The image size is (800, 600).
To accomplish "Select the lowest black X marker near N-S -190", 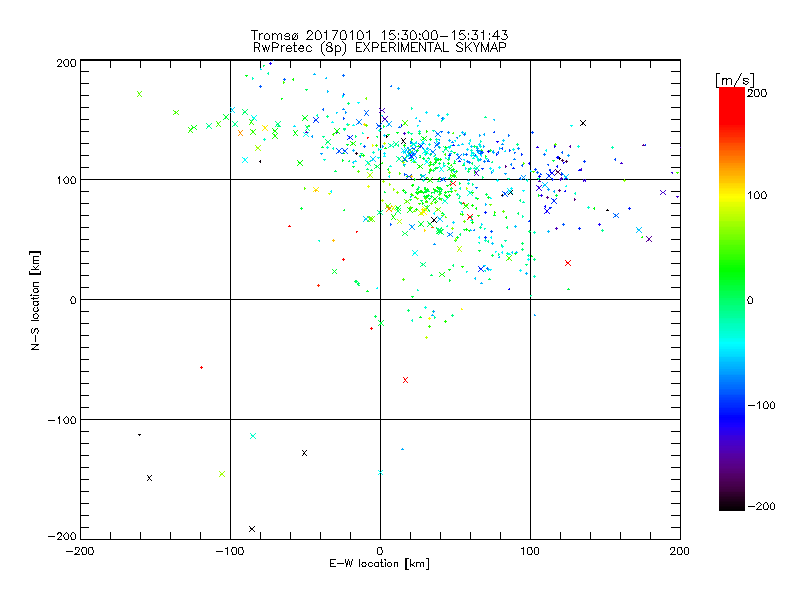I will pos(252,529).
